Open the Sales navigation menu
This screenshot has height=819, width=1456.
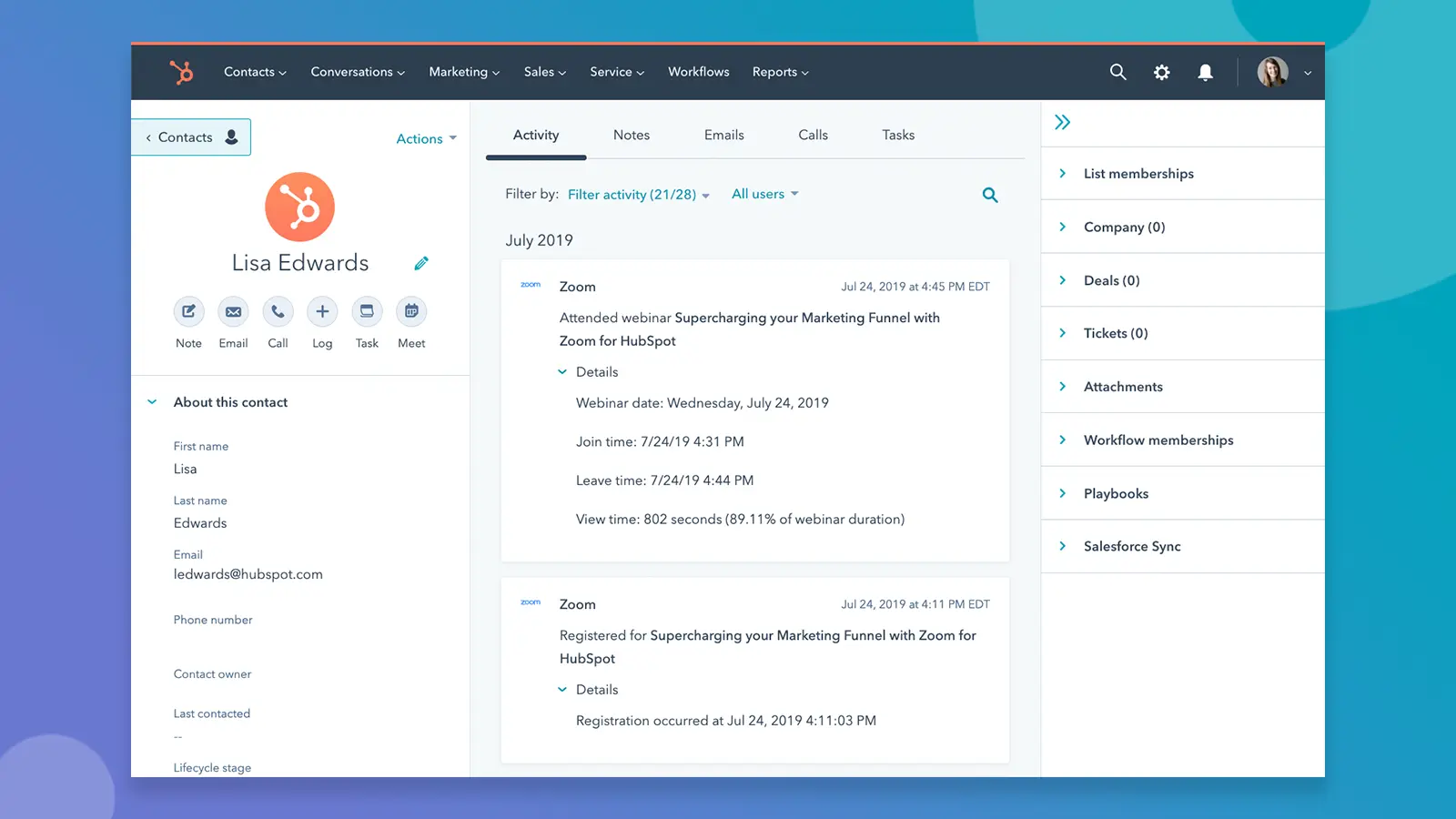pos(545,72)
